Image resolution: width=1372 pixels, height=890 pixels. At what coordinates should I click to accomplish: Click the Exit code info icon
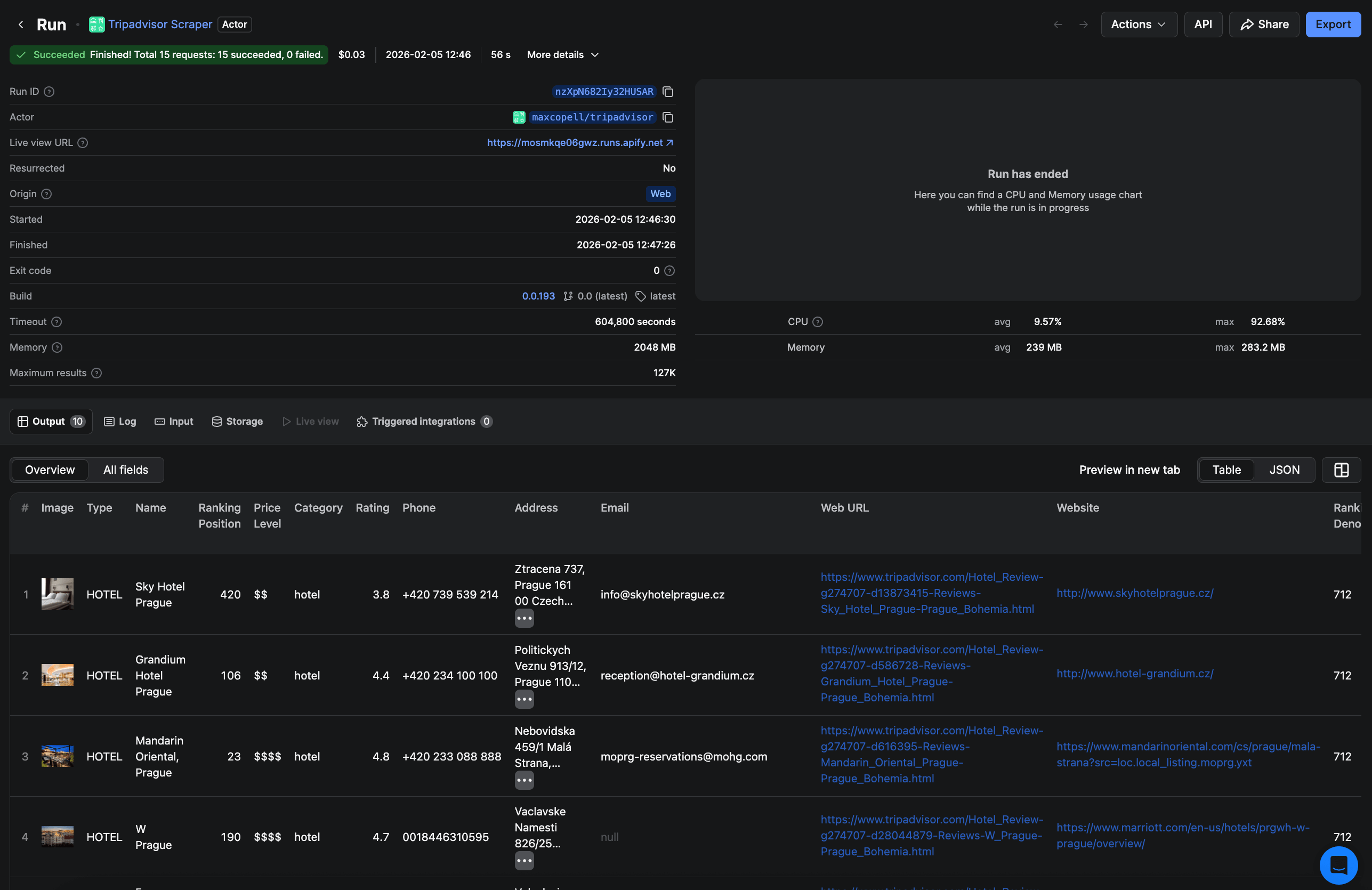point(669,271)
